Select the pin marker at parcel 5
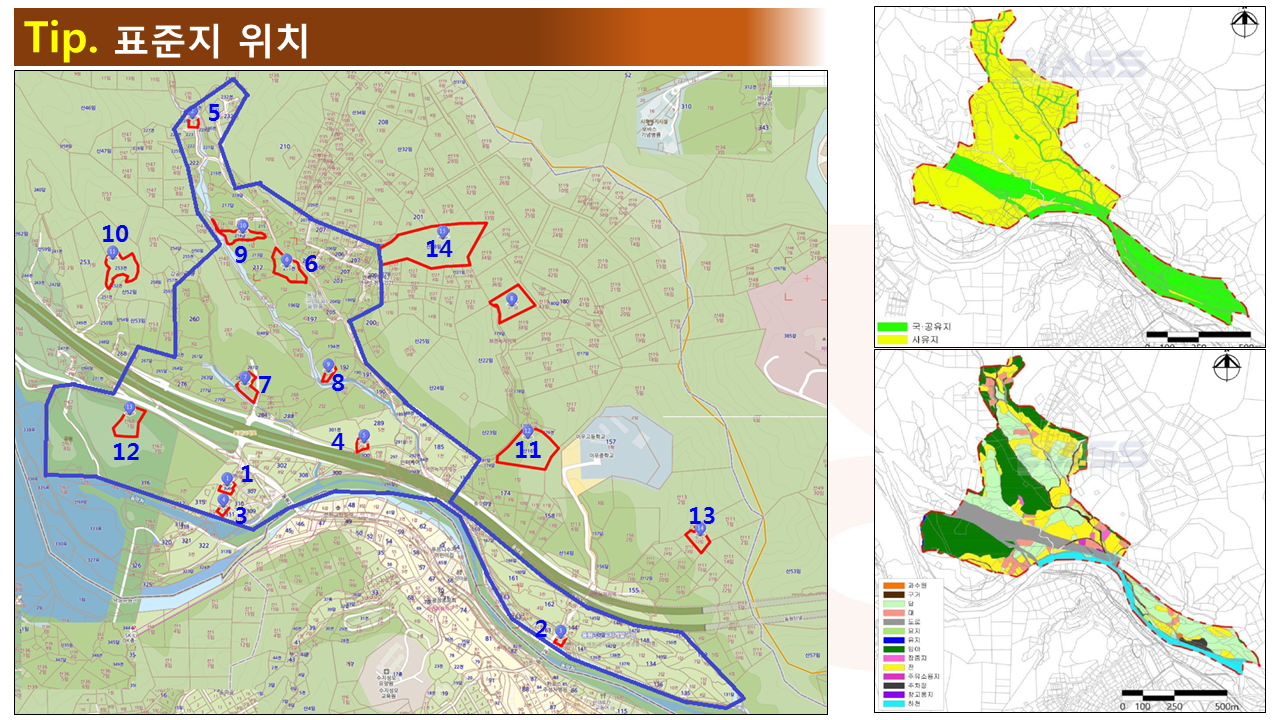Viewport: 1280px width, 720px height. [192, 113]
